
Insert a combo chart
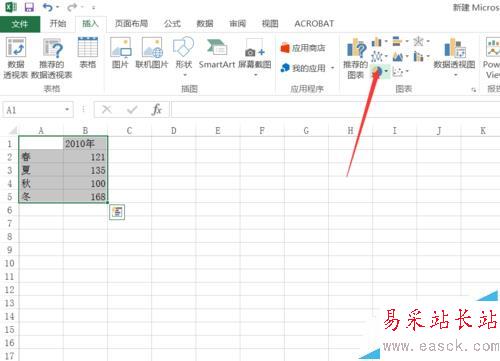point(418,57)
